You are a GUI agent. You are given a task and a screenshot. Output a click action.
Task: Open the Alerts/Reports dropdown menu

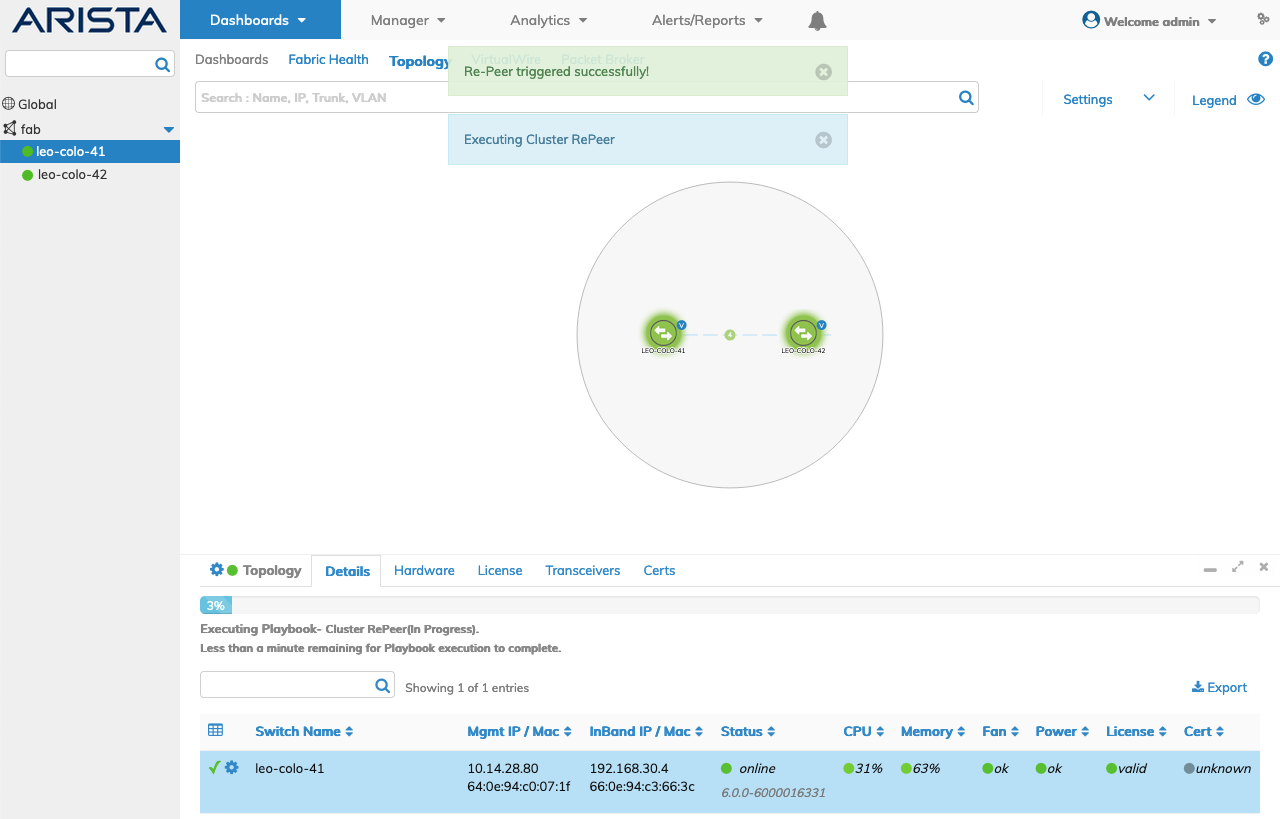[x=707, y=20]
